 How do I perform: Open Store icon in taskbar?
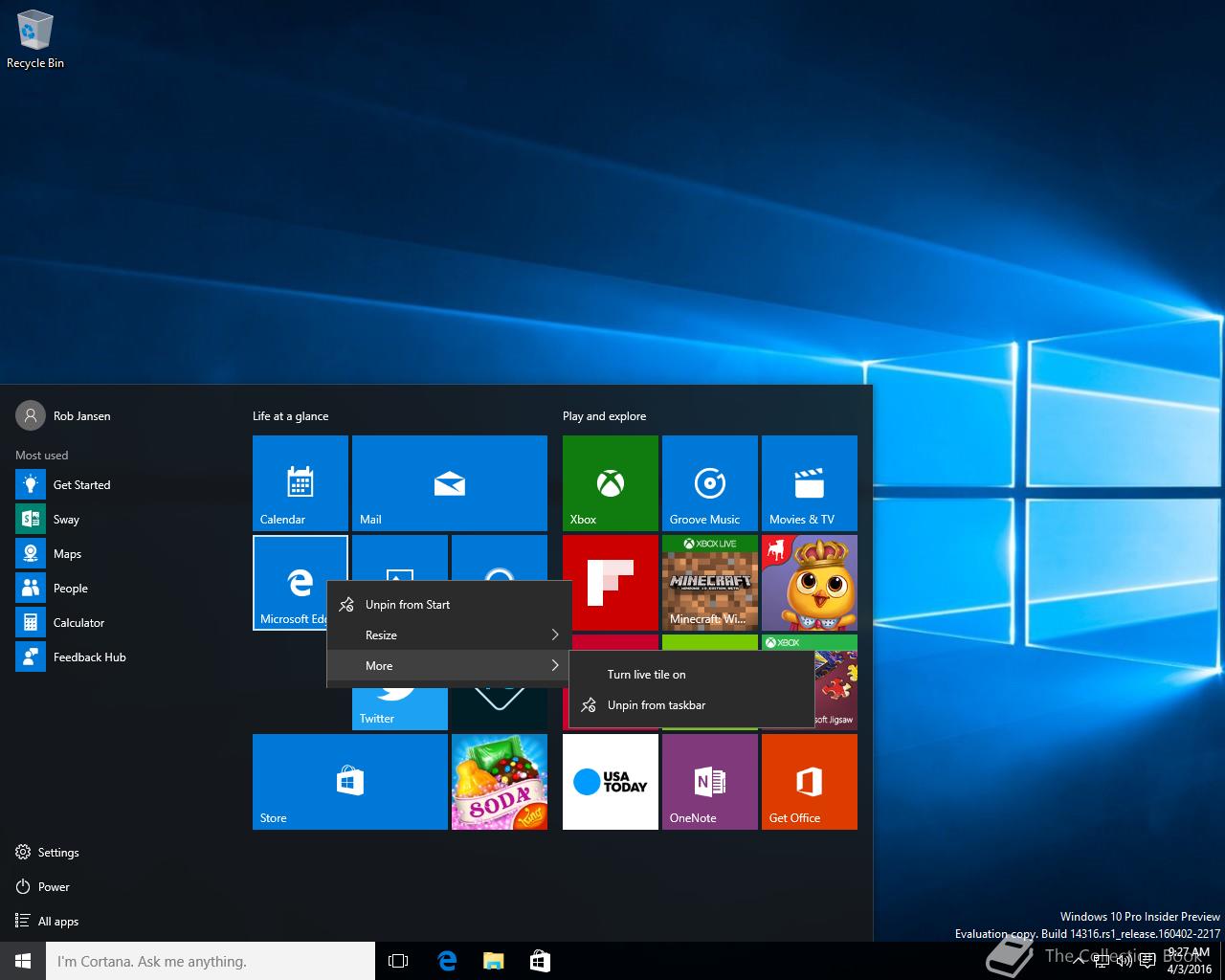pyautogui.click(x=540, y=961)
